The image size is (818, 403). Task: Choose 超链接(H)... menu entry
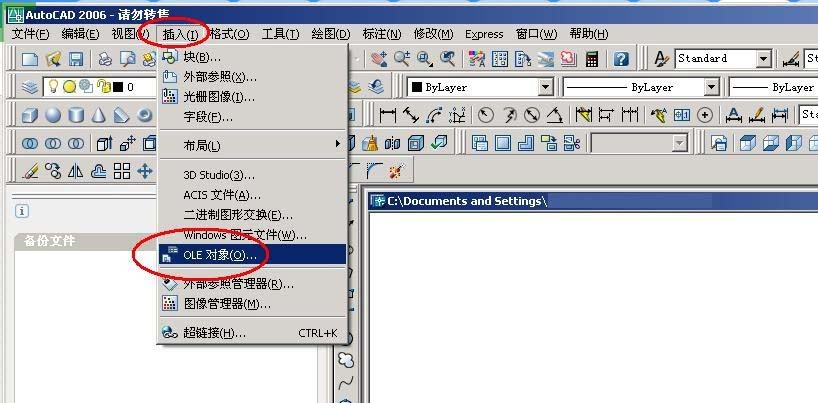pyautogui.click(x=252, y=333)
